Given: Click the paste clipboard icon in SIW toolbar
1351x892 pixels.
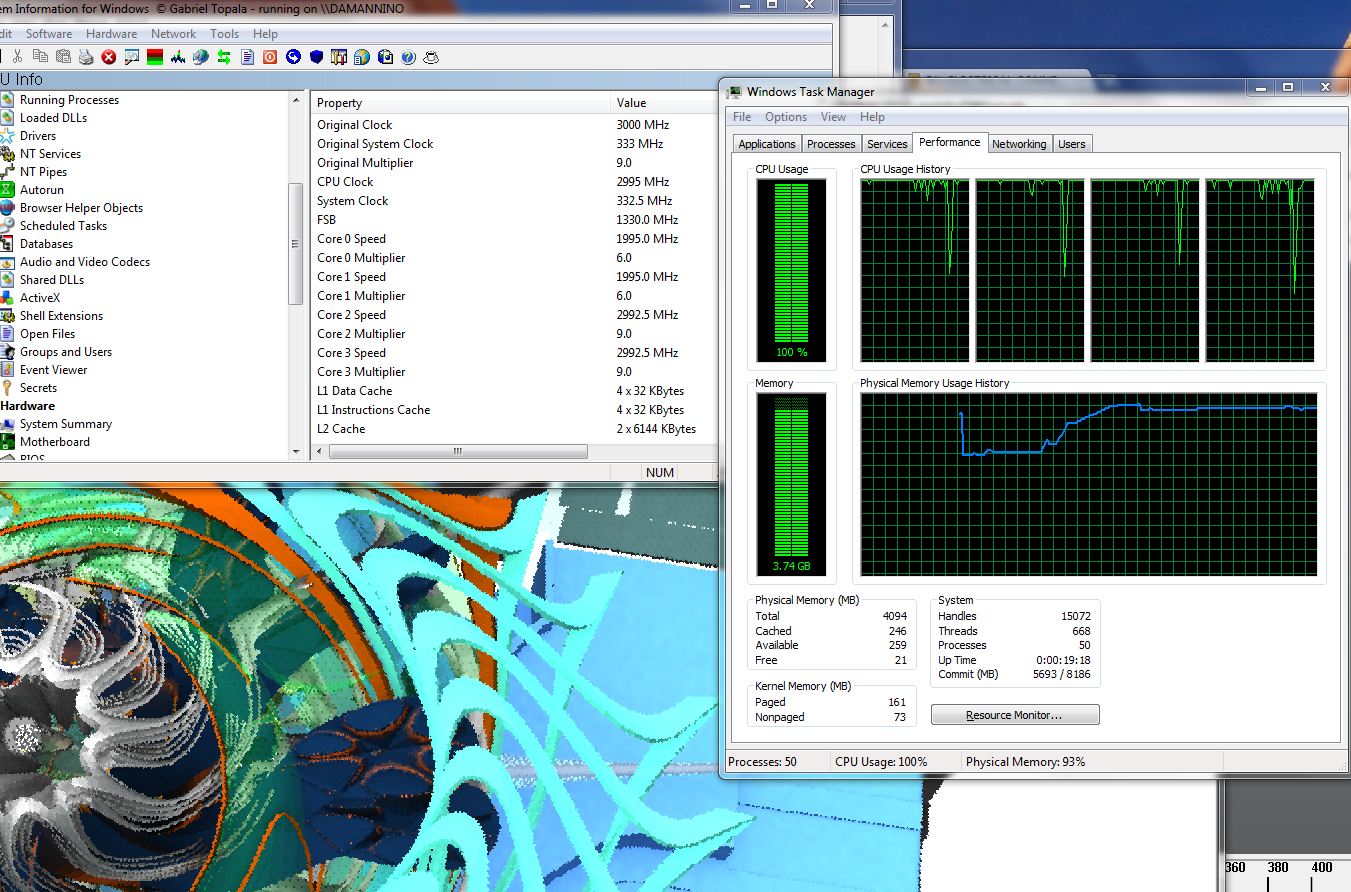Looking at the screenshot, I should [x=63, y=57].
